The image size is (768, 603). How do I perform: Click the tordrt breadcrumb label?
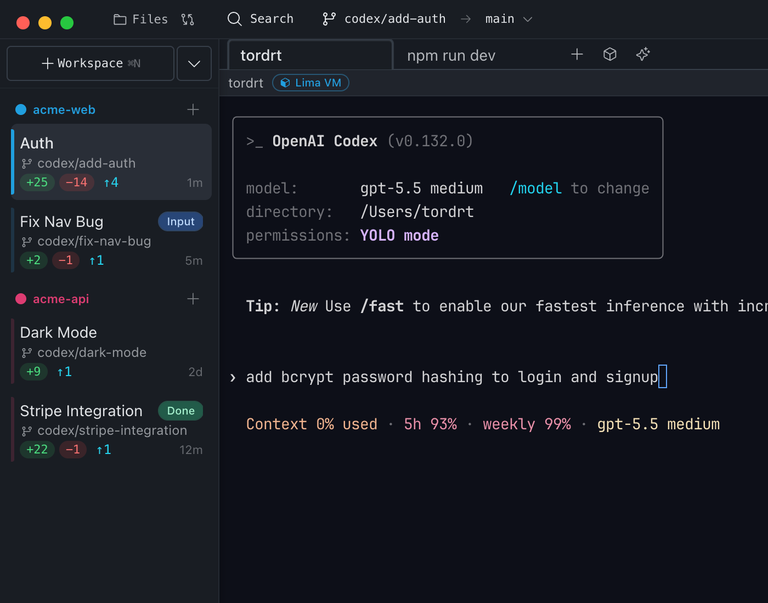(x=246, y=83)
